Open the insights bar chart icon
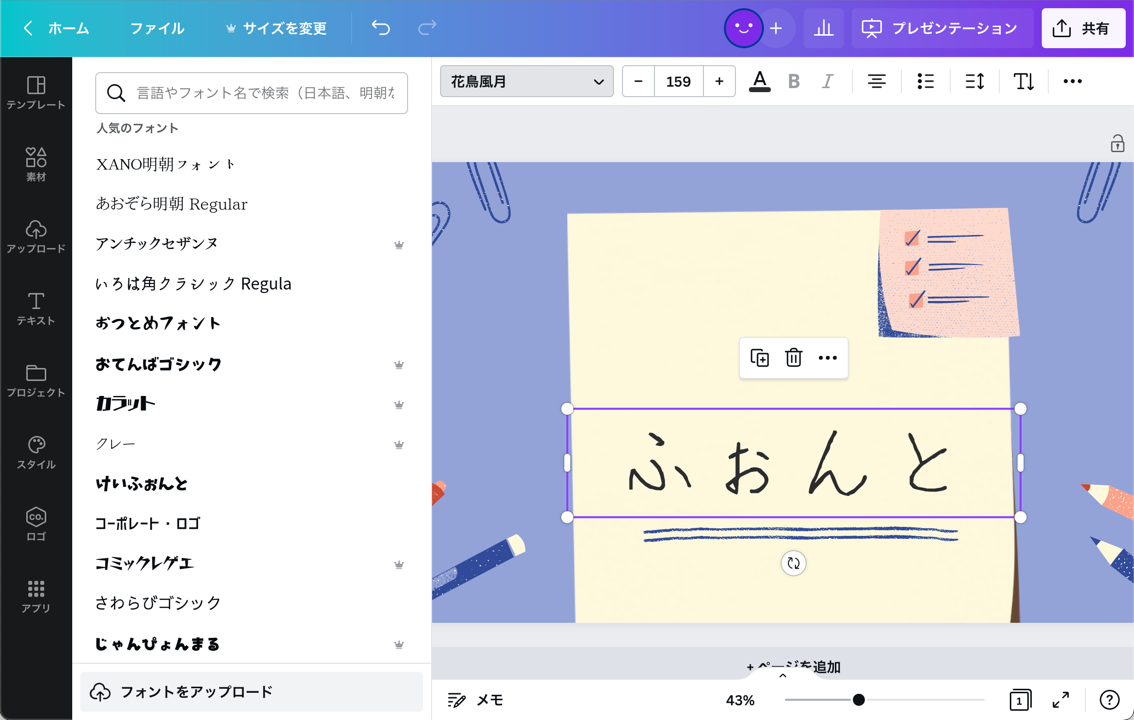This screenshot has height=720, width=1134. click(x=824, y=28)
